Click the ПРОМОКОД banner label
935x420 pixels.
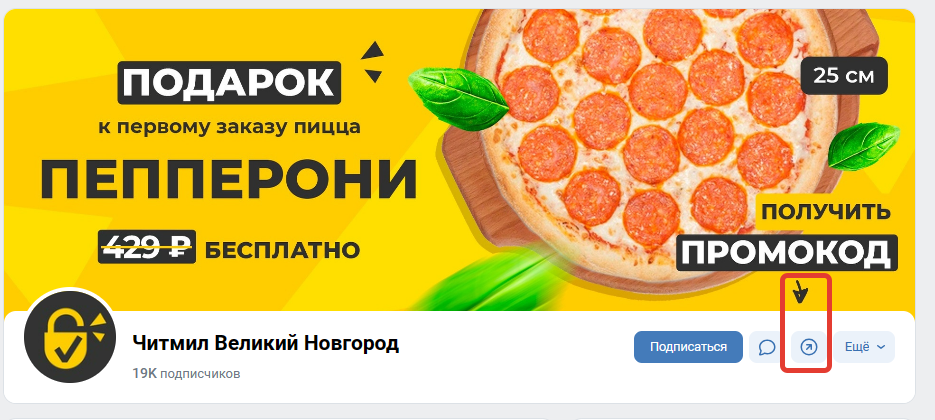pyautogui.click(x=787, y=253)
